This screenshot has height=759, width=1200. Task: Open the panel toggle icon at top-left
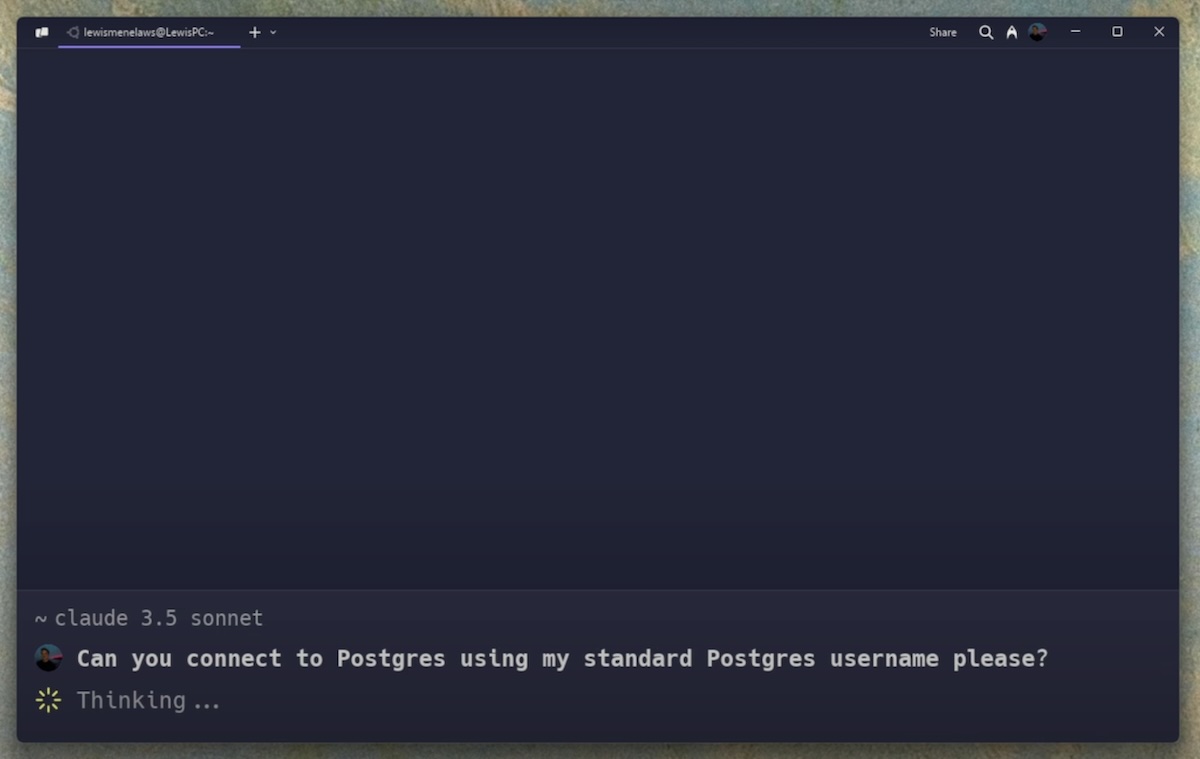pos(42,32)
